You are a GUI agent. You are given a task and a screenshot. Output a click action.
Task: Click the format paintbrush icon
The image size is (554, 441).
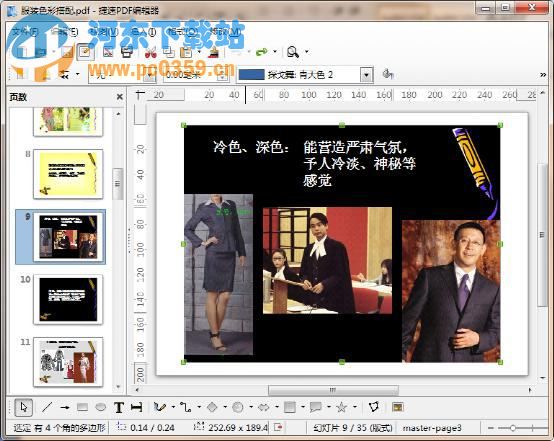[213, 52]
